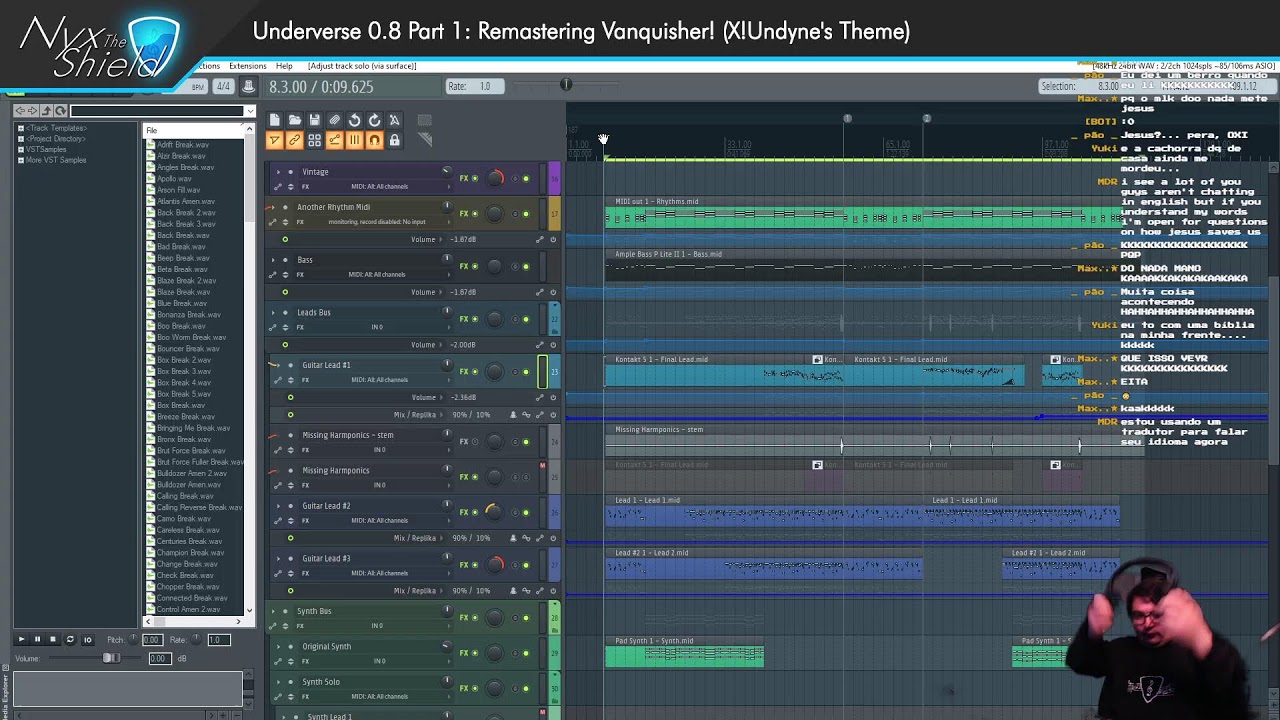Open a project with folder icon
Viewport: 1280px width, 720px height.
click(295, 120)
